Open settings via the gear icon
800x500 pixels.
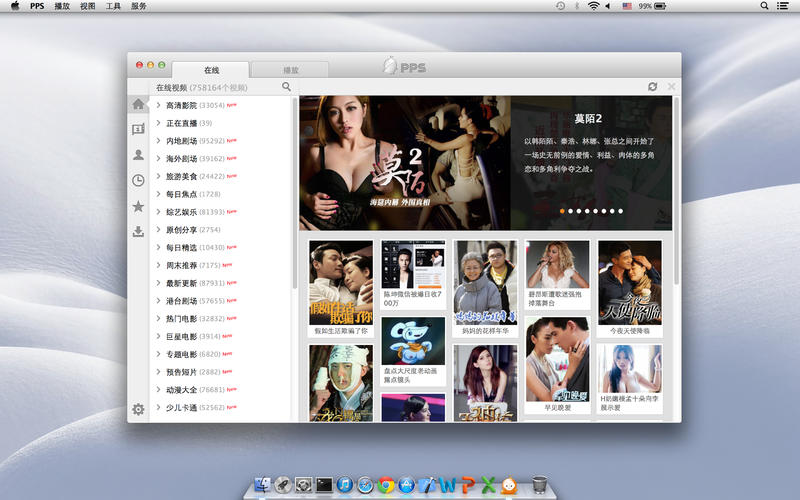point(138,409)
